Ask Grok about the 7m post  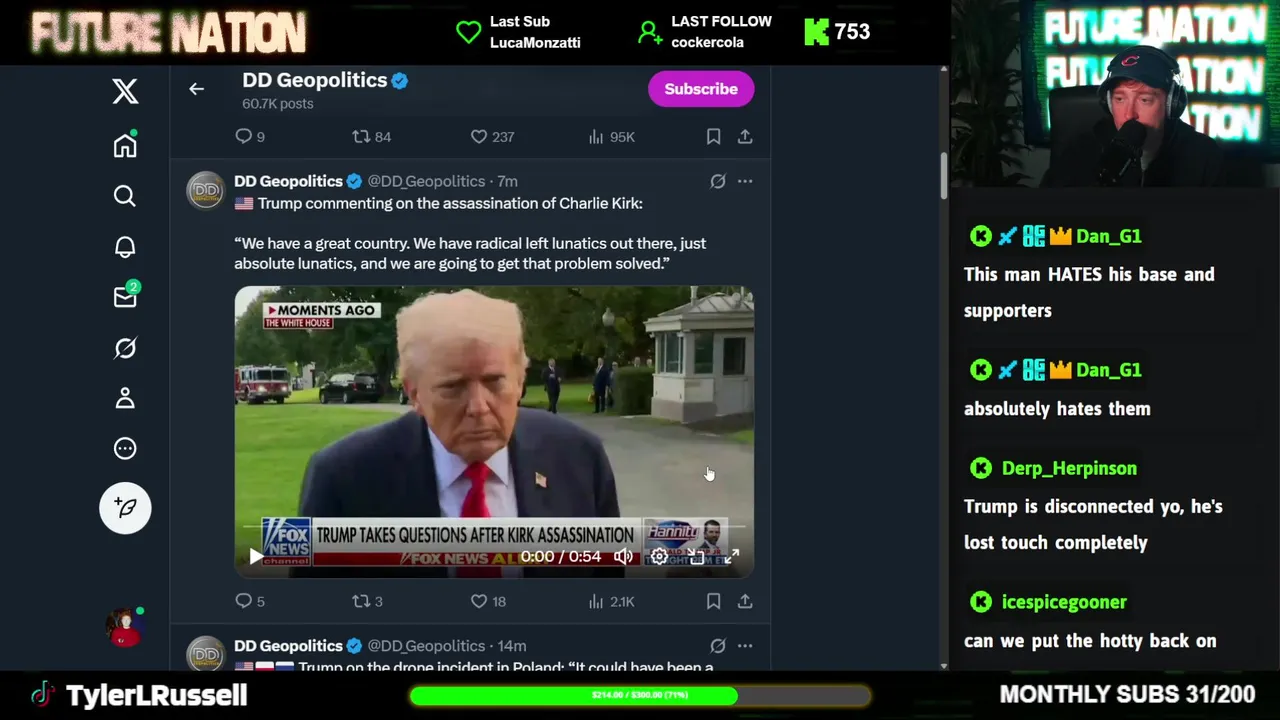click(717, 181)
